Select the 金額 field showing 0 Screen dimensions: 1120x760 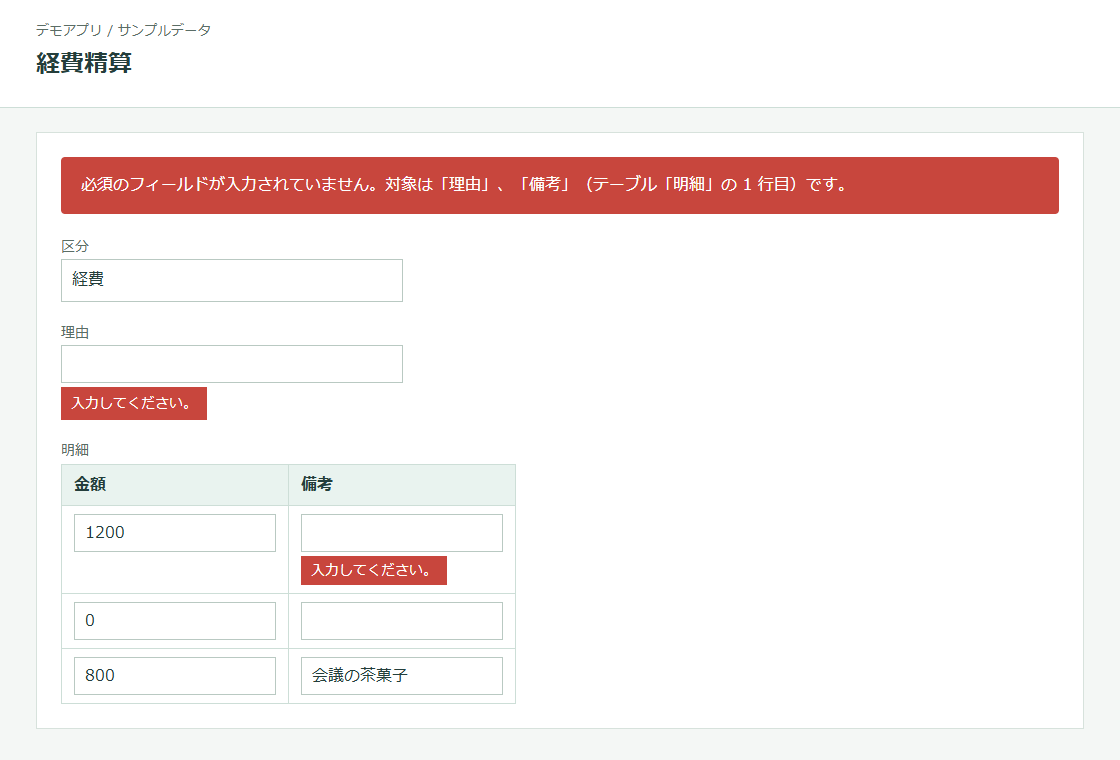[175, 621]
